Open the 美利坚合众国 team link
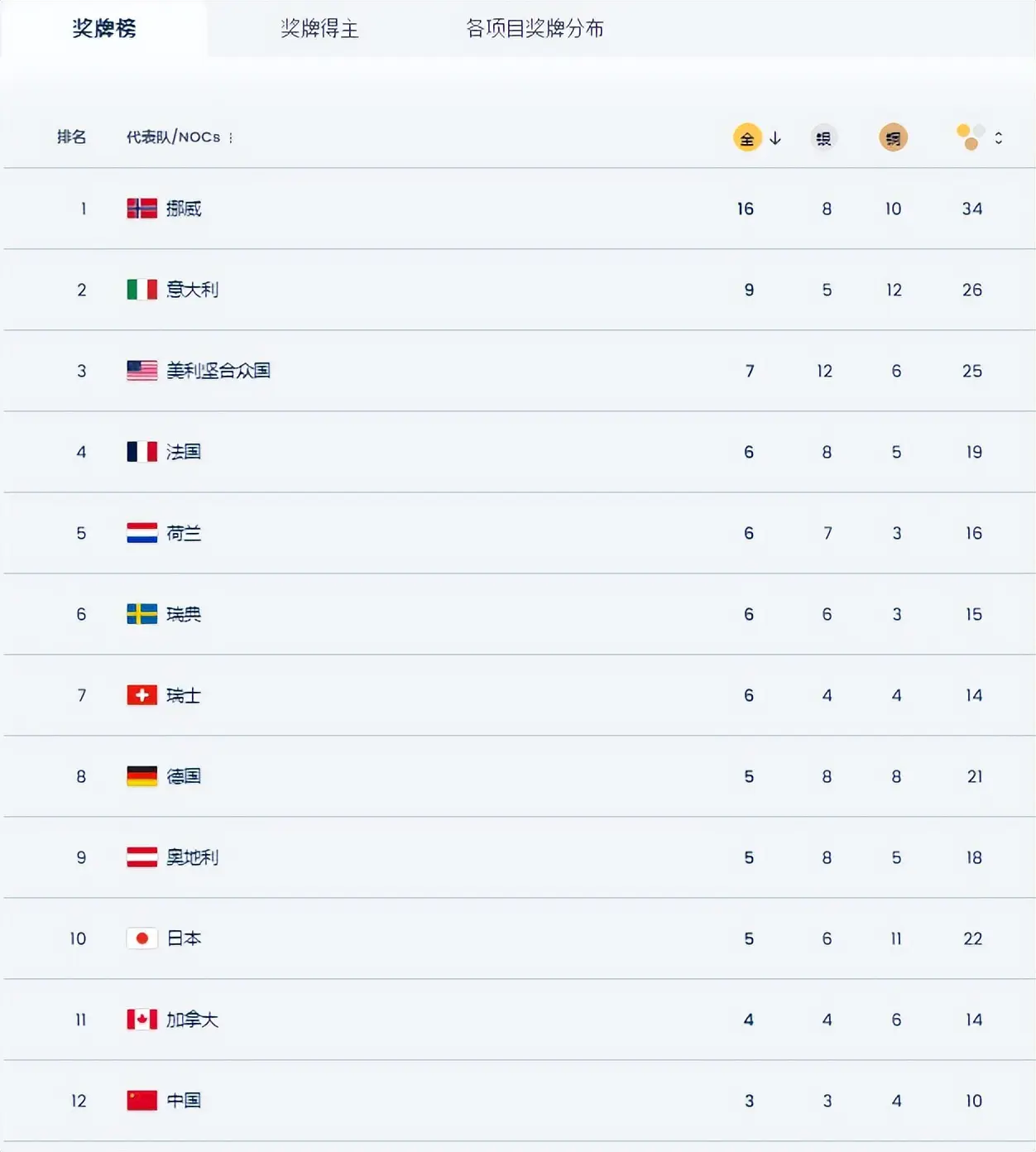The height and width of the screenshot is (1152, 1036). [x=218, y=371]
